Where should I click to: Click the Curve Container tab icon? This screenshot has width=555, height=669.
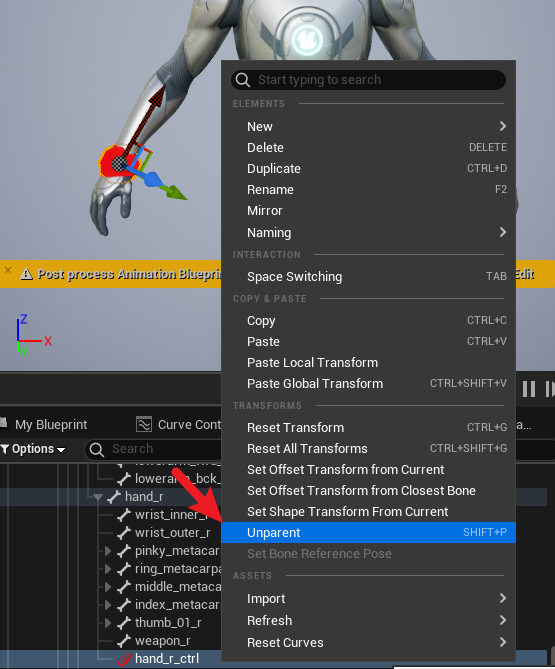click(144, 425)
